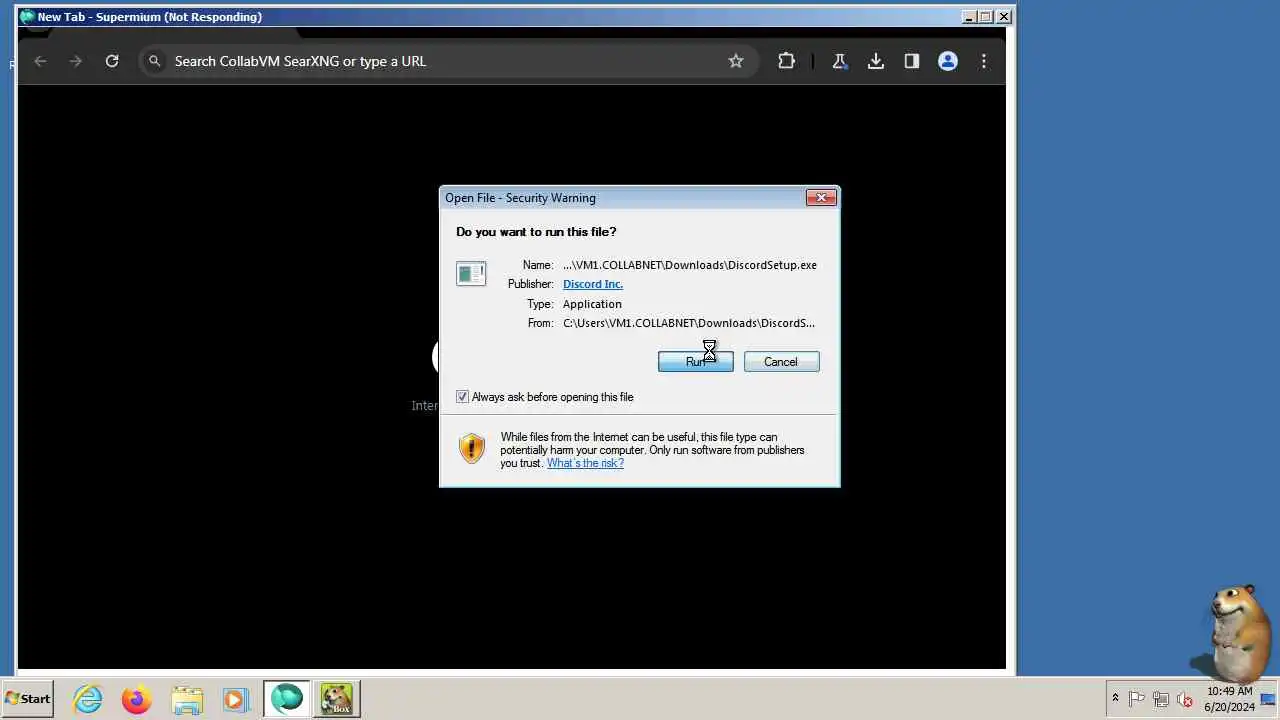Minimize the Supermium window

coord(969,17)
